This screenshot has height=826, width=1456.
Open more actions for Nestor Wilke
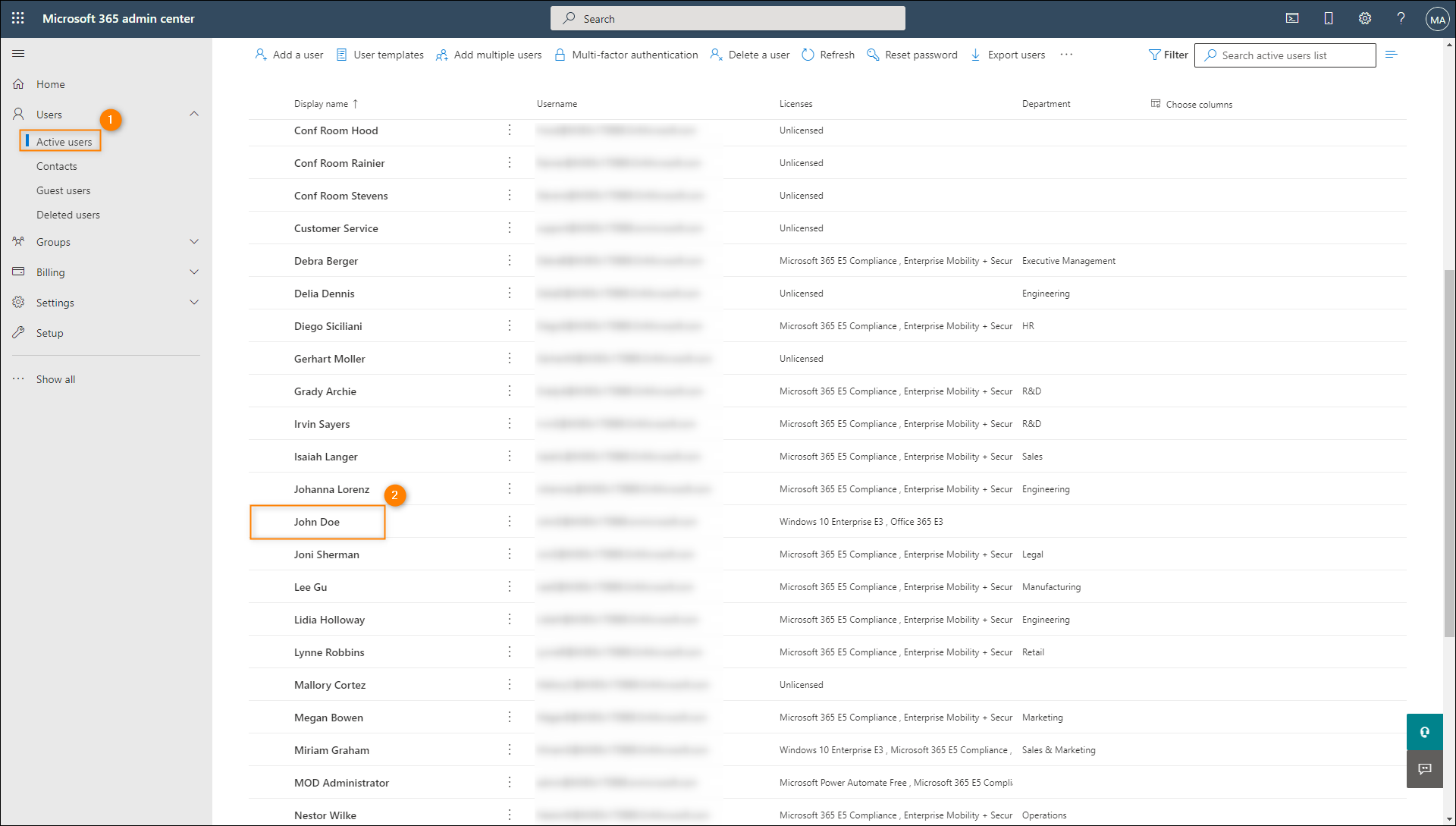[510, 815]
